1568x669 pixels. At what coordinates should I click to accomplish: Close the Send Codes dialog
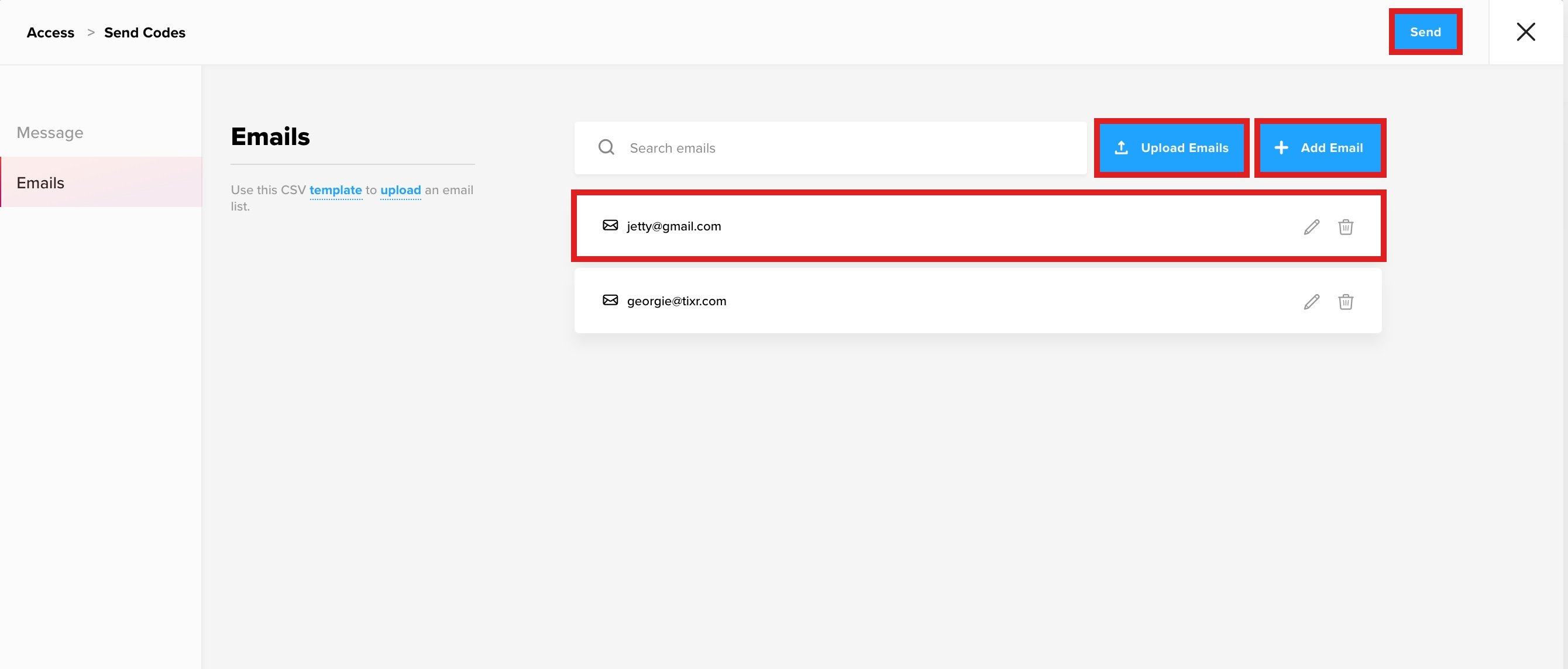click(1525, 32)
